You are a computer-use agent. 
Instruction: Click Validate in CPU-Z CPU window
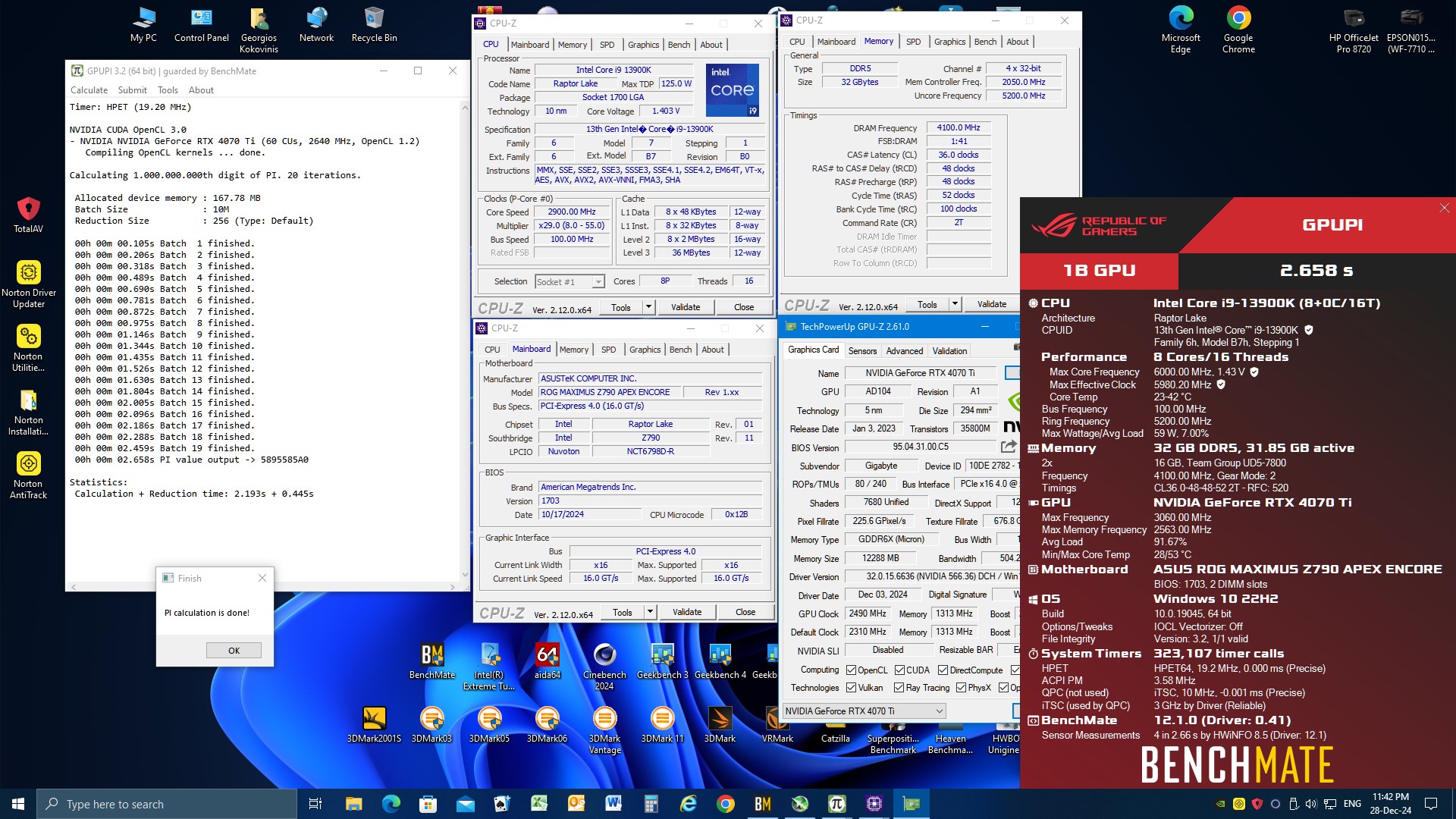point(686,307)
